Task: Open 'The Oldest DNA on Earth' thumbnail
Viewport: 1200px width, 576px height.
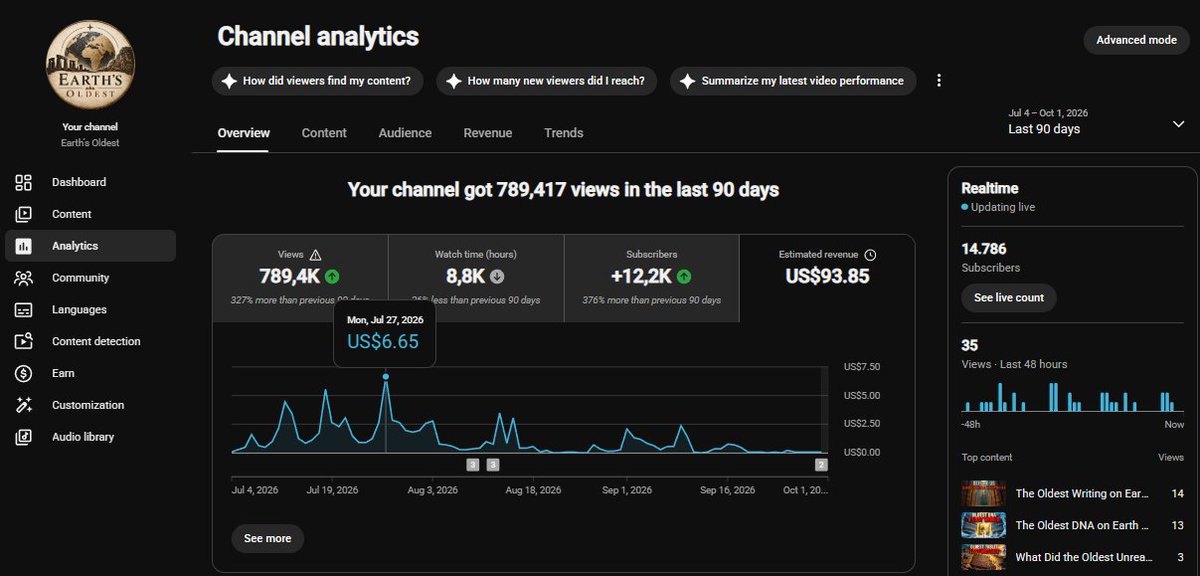Action: (983, 525)
